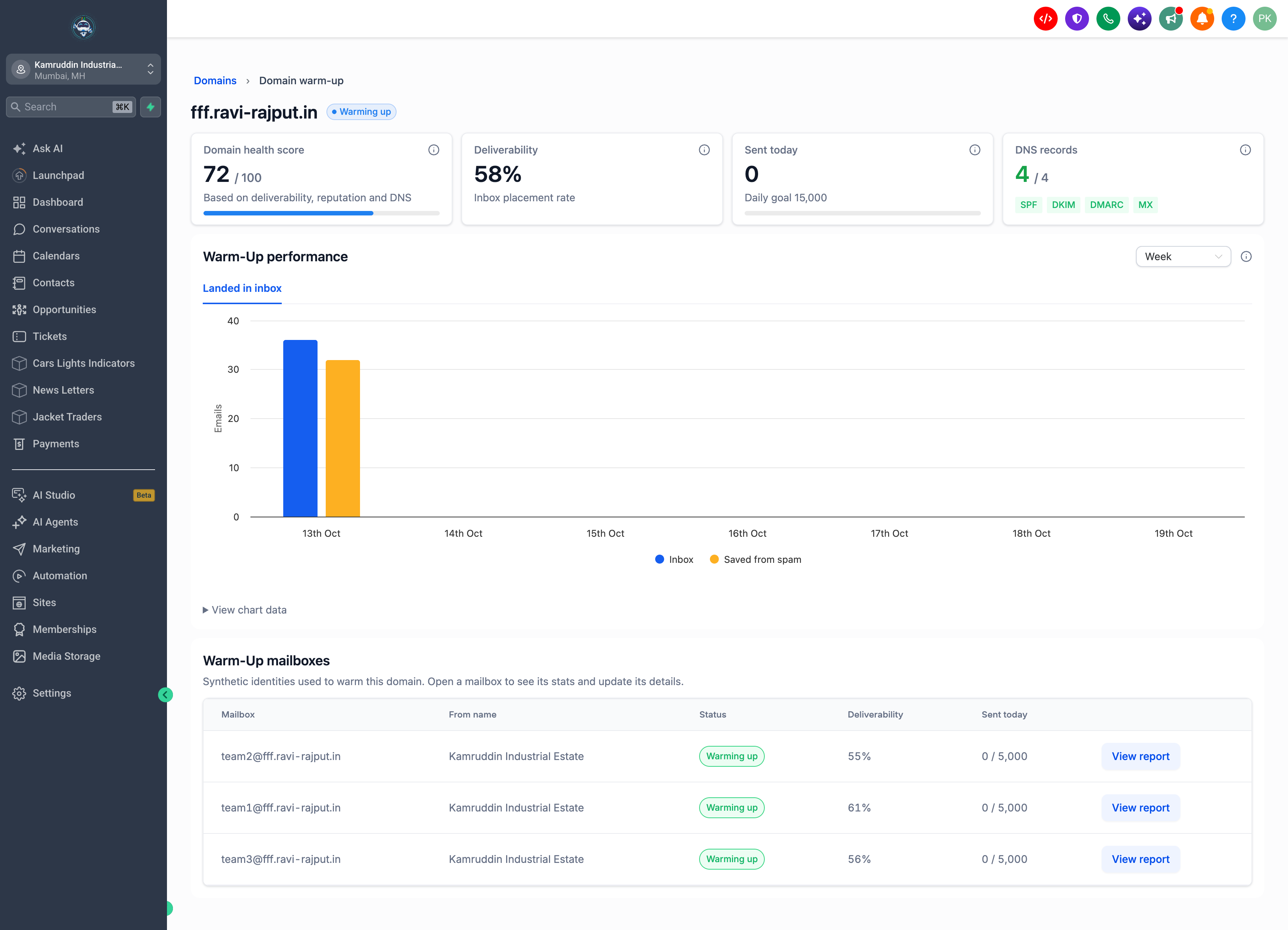
Task: Click the Warming up badge beside domain name
Action: click(x=361, y=112)
